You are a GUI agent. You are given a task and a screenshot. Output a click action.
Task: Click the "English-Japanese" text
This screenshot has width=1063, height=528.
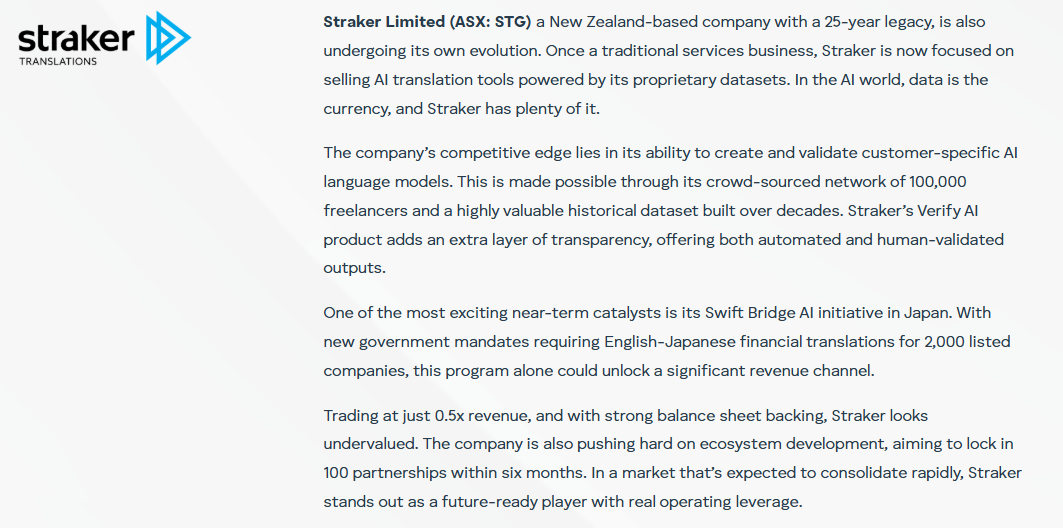(x=664, y=341)
